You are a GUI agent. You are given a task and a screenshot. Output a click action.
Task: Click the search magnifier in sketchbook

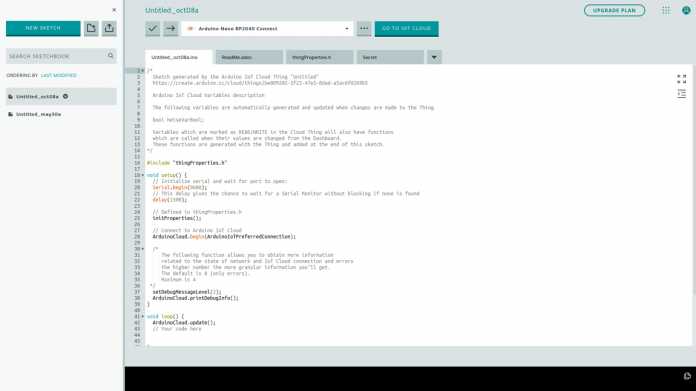click(x=111, y=56)
